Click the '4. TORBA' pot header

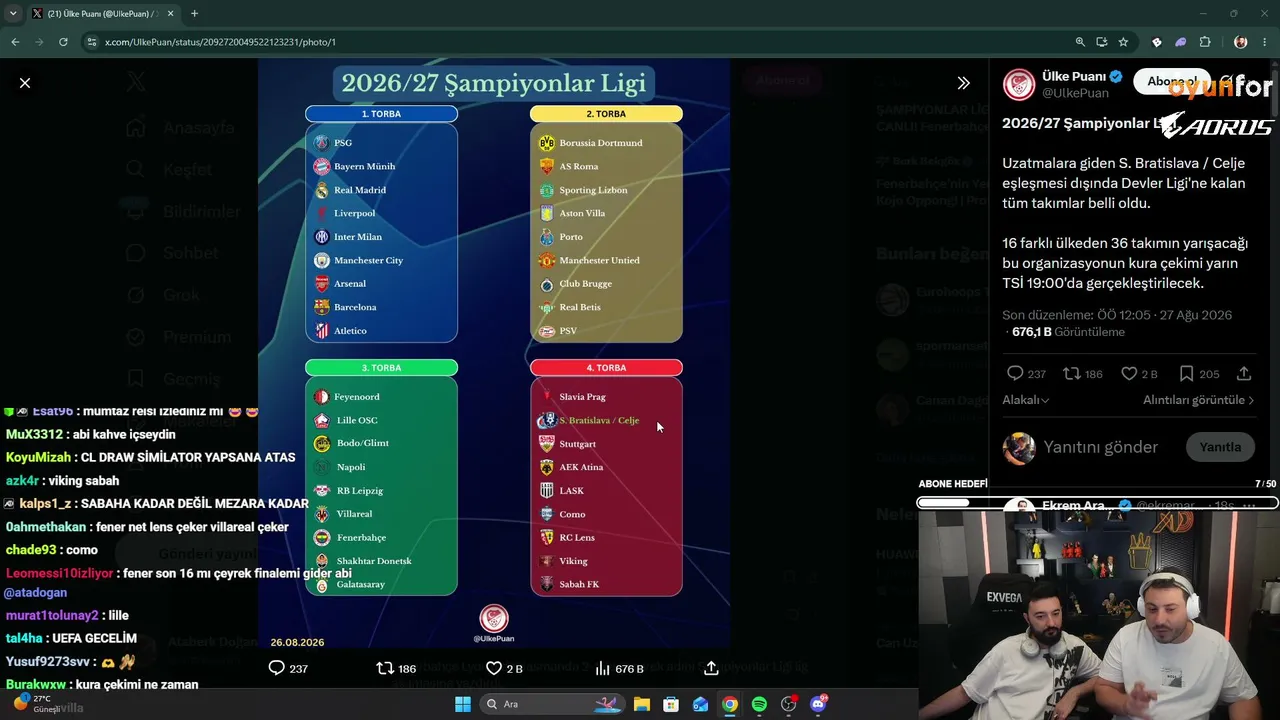pos(606,368)
